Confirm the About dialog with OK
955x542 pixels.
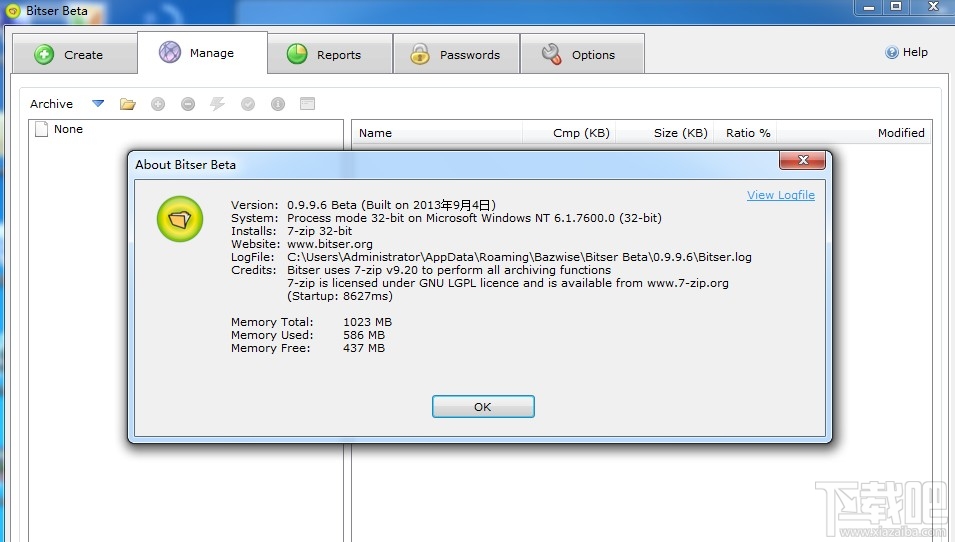483,407
